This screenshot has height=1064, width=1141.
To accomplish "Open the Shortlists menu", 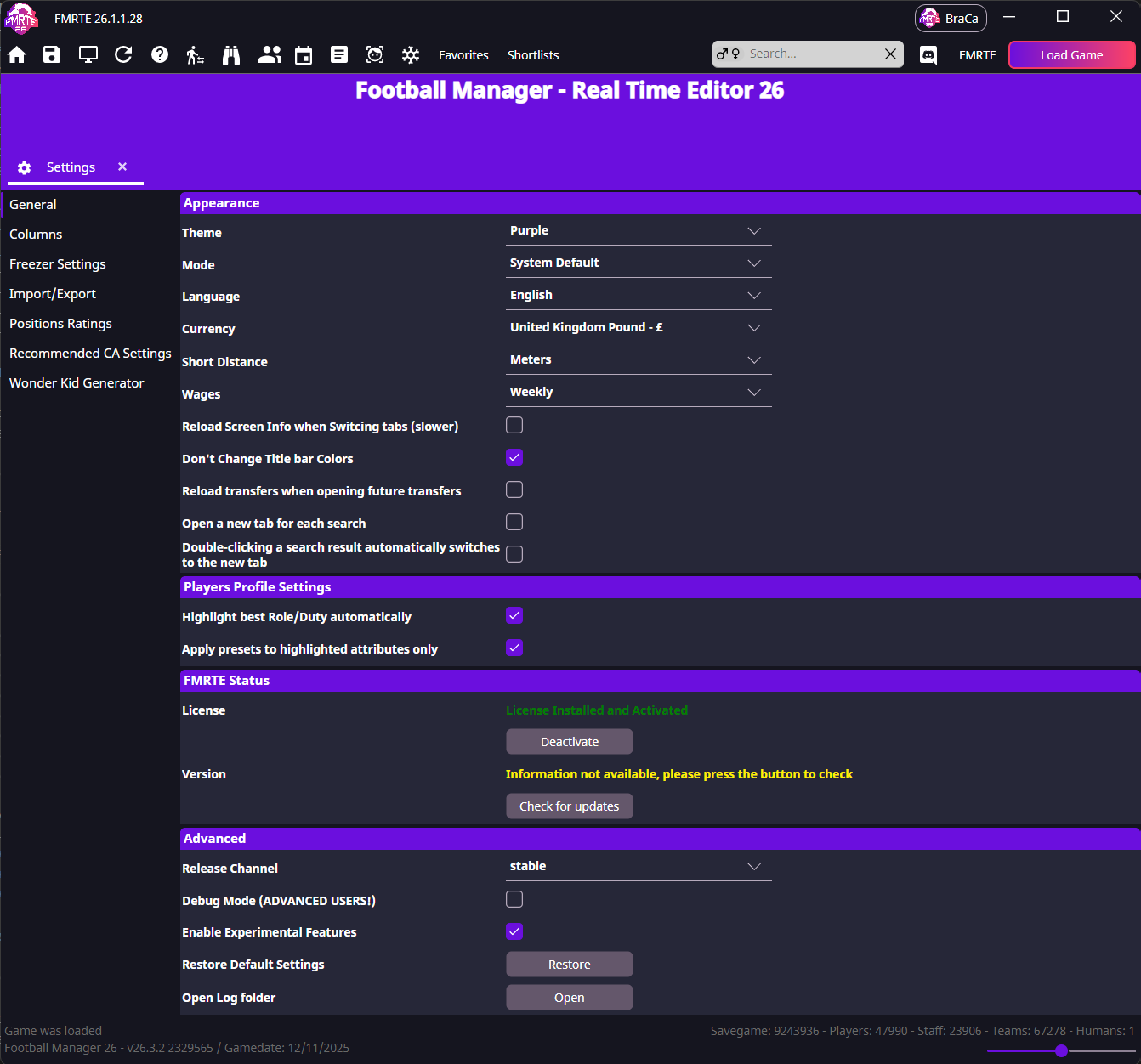I will (533, 55).
